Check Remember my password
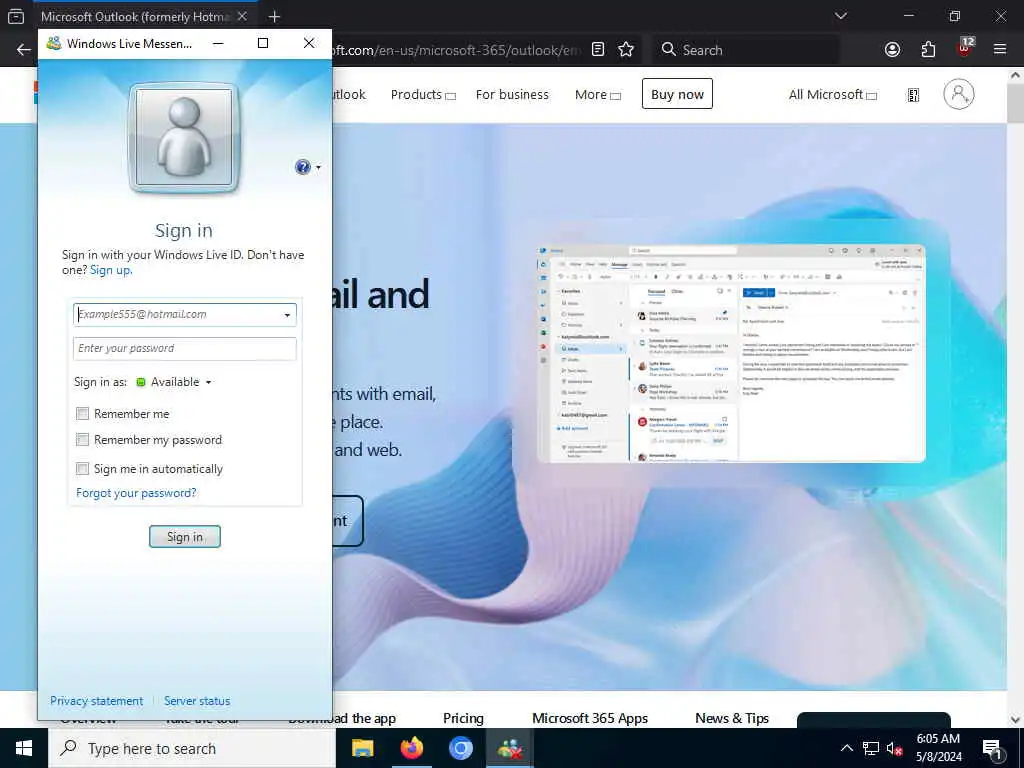The height and width of the screenshot is (768, 1024). 82,440
